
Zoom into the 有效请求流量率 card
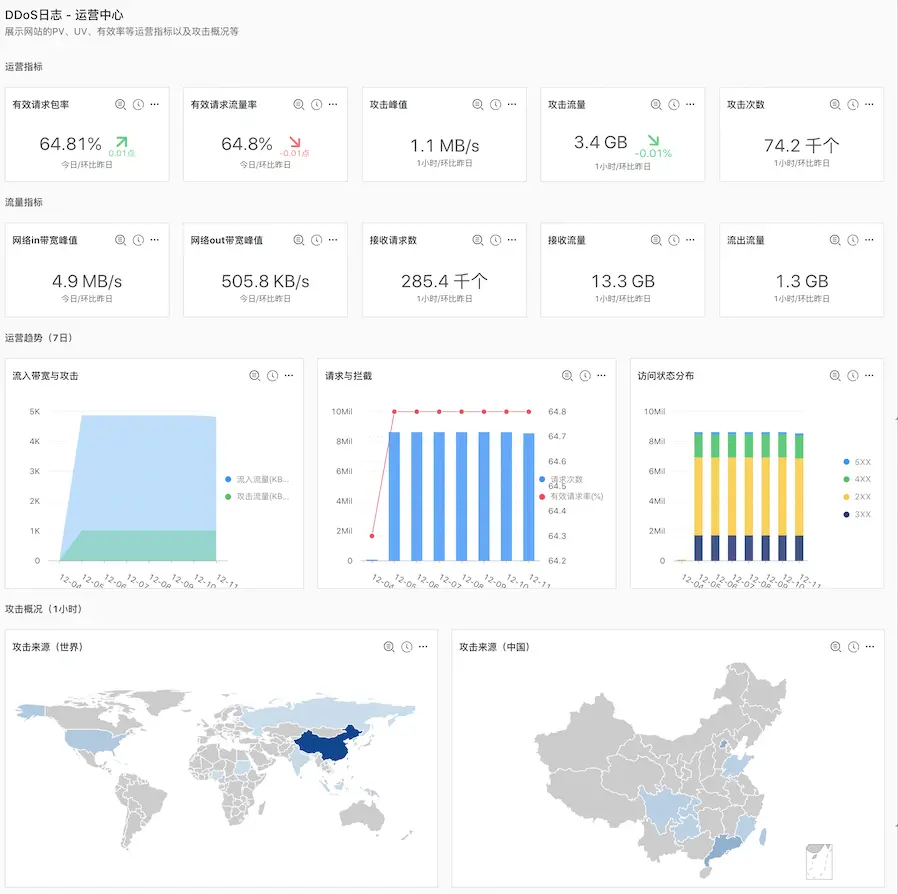point(299,104)
